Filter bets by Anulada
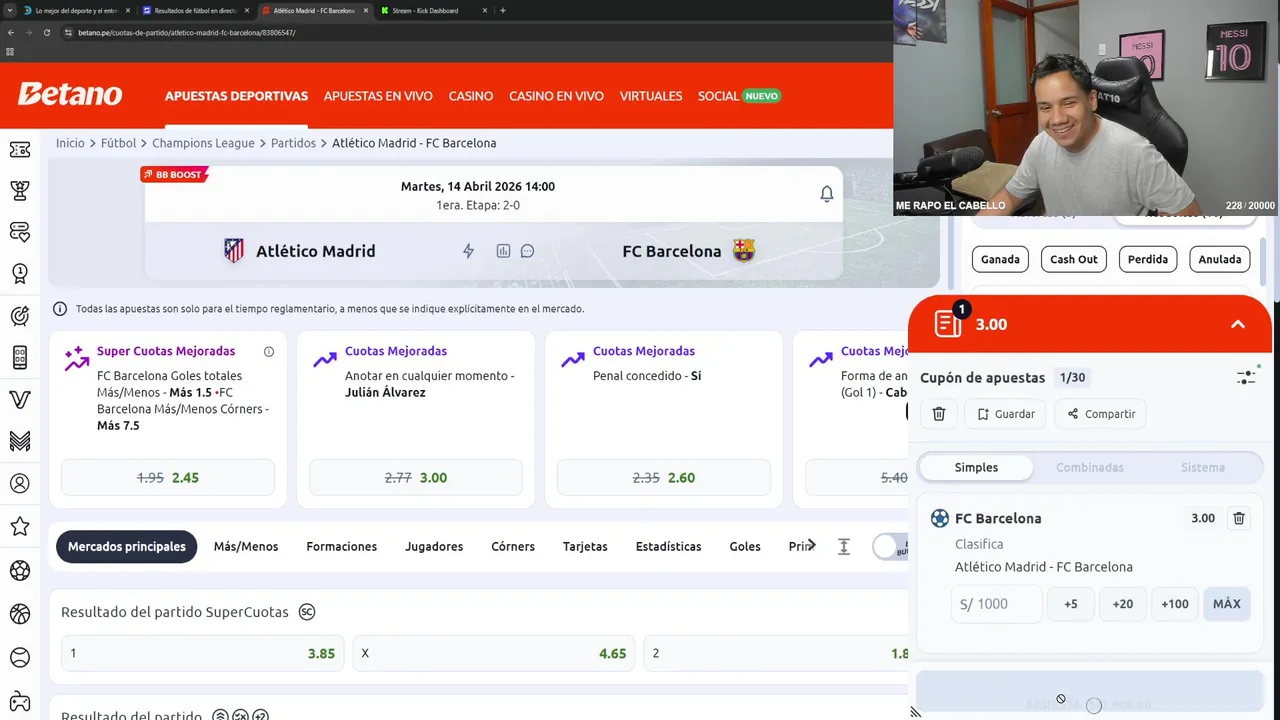The image size is (1280, 720). [x=1220, y=259]
